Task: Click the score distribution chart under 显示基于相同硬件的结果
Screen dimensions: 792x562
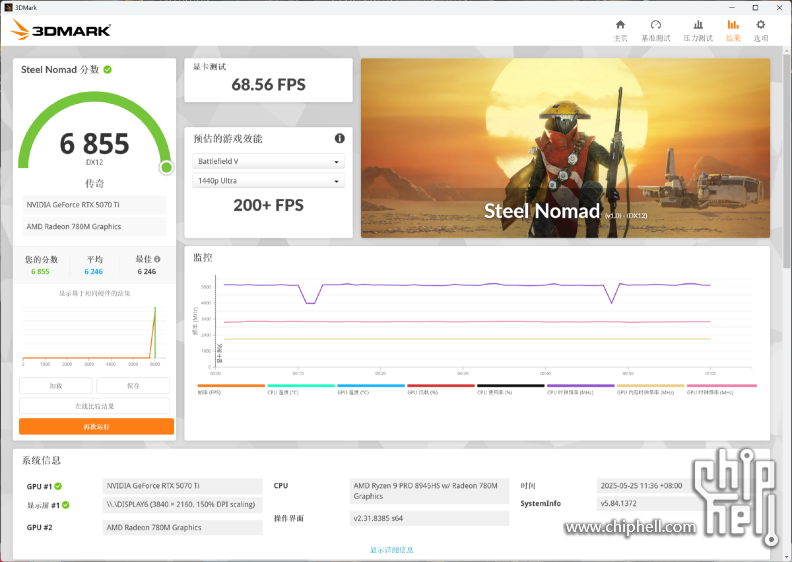Action: pyautogui.click(x=94, y=334)
